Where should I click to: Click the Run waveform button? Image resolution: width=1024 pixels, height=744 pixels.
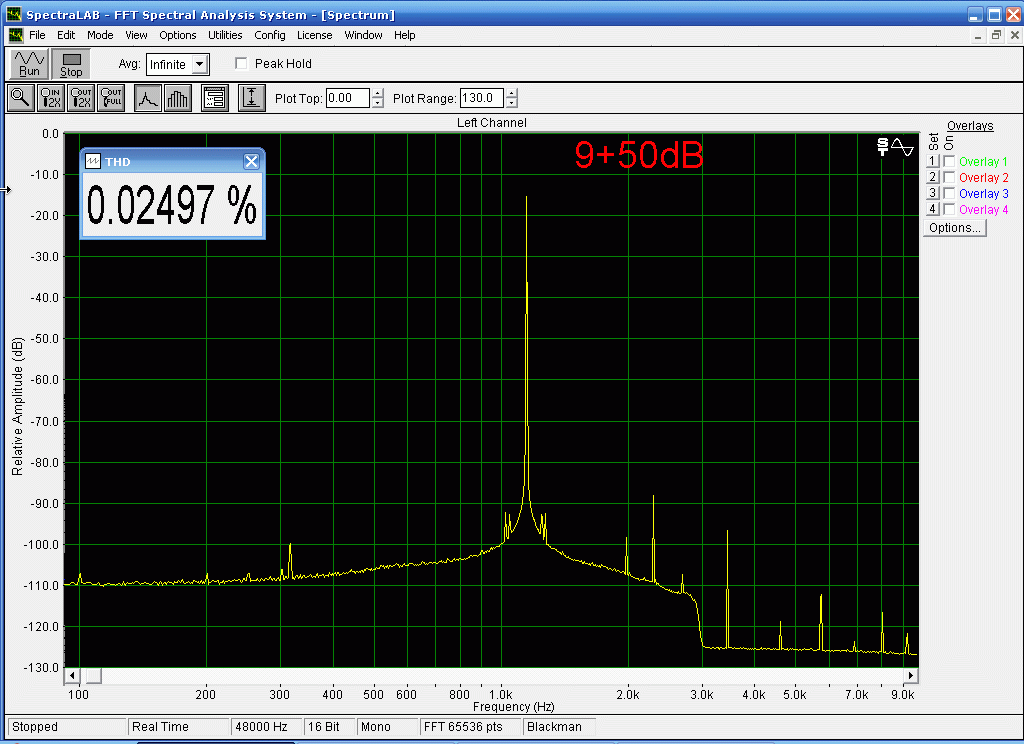pyautogui.click(x=29, y=64)
